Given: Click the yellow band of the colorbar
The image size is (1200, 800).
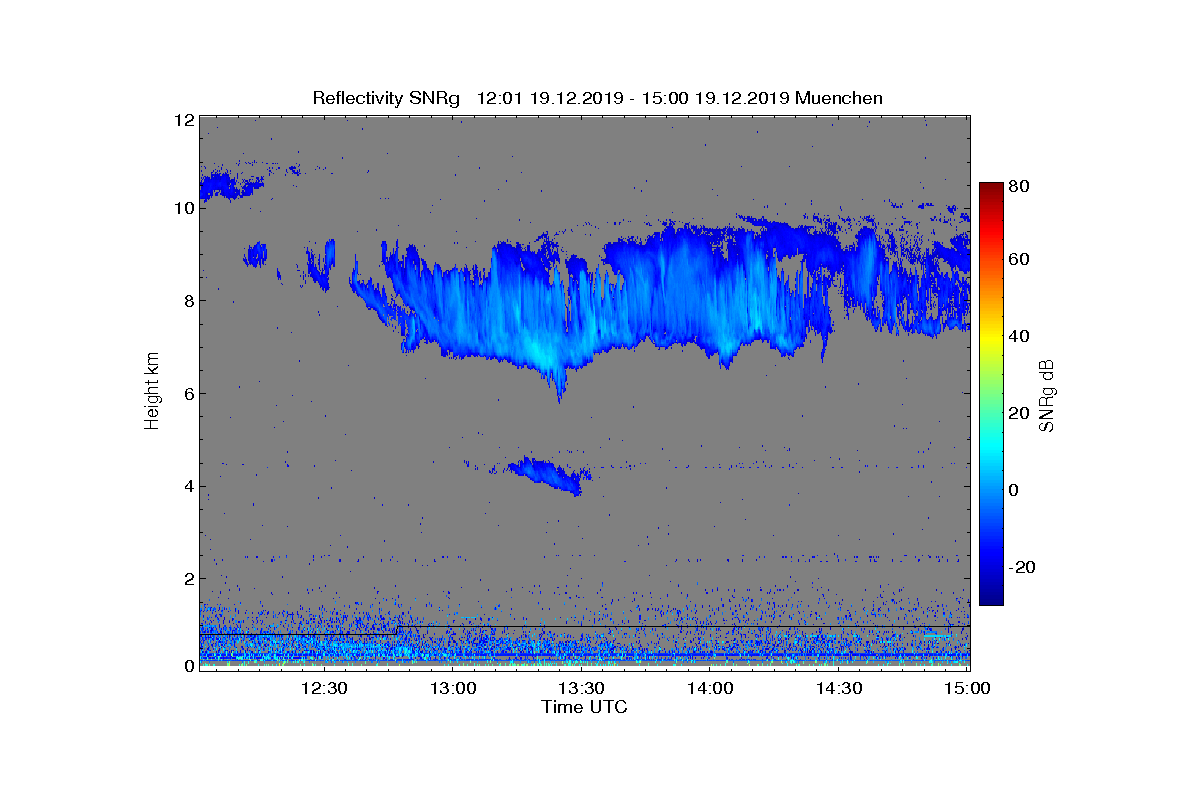Looking at the screenshot, I should tap(991, 336).
